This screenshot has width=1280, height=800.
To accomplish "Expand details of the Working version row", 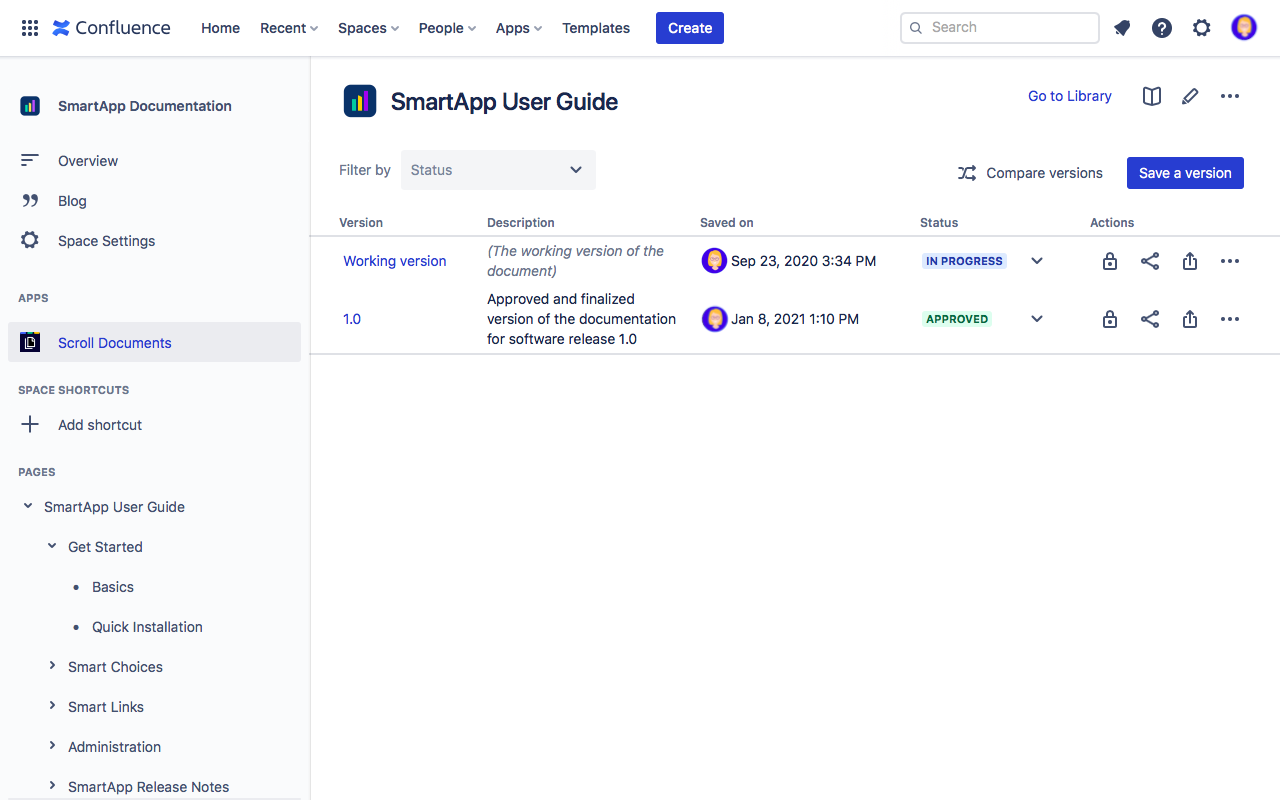I will pos(1036,260).
